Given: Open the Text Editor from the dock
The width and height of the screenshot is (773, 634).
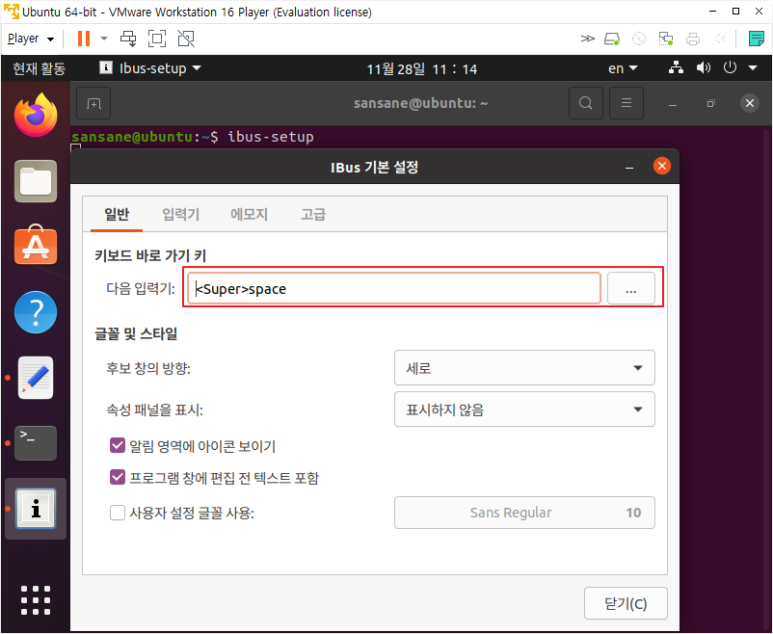Looking at the screenshot, I should tap(35, 378).
